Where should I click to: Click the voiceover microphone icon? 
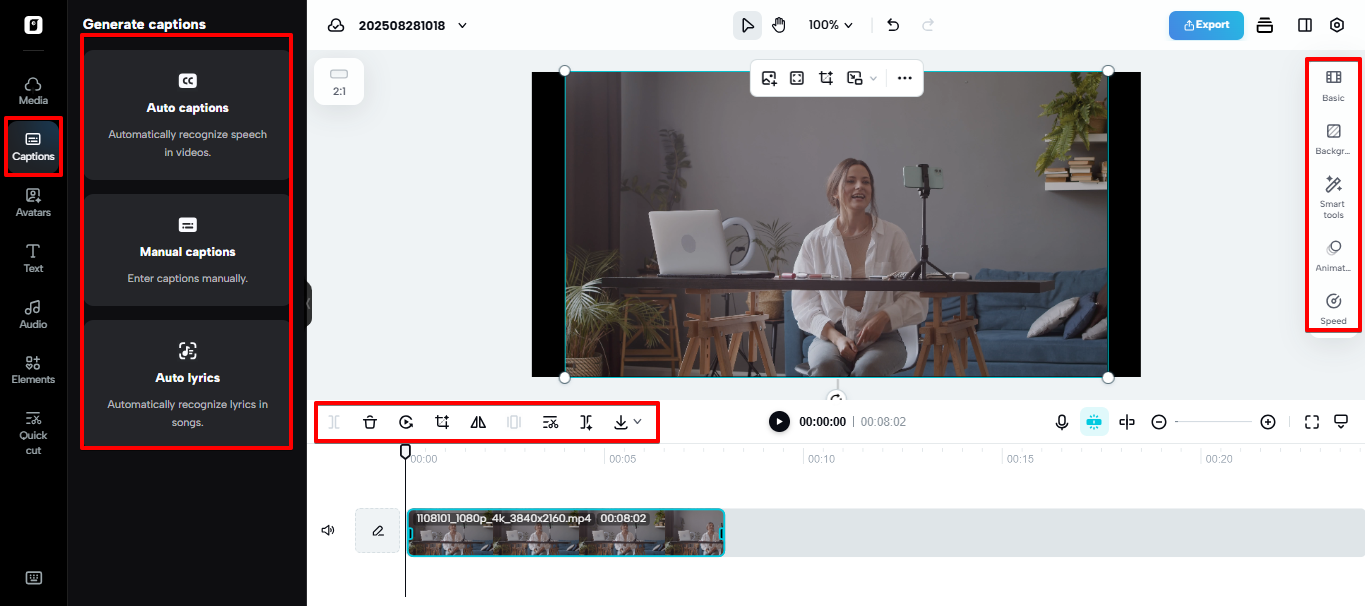[x=1061, y=421]
